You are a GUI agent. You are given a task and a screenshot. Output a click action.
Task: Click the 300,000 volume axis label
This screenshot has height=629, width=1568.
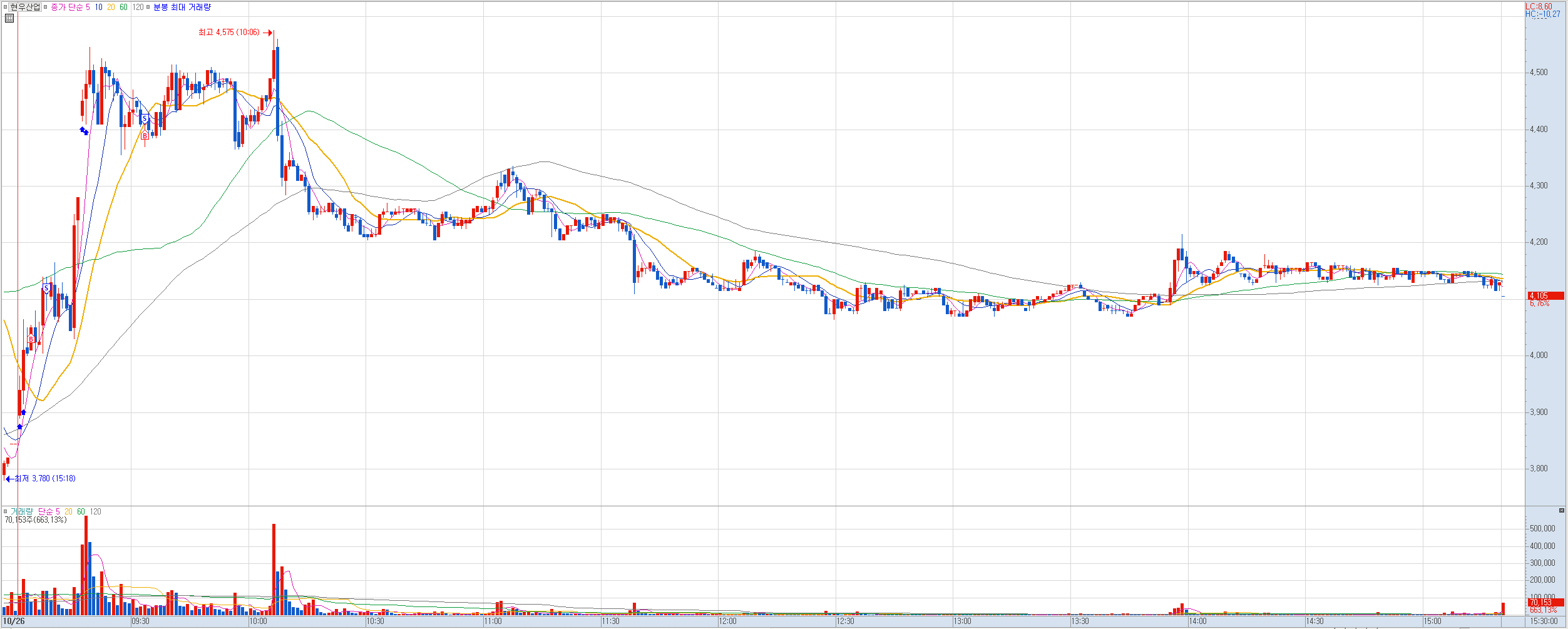click(x=1542, y=563)
